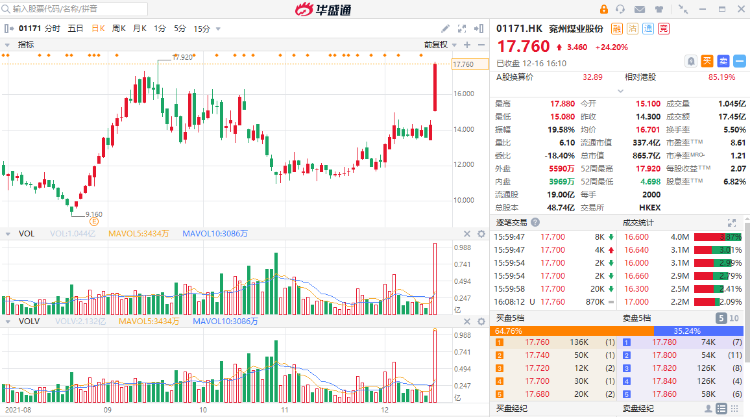Close the VOLV indicator panel
The width and height of the screenshot is (750, 417).
467,321
